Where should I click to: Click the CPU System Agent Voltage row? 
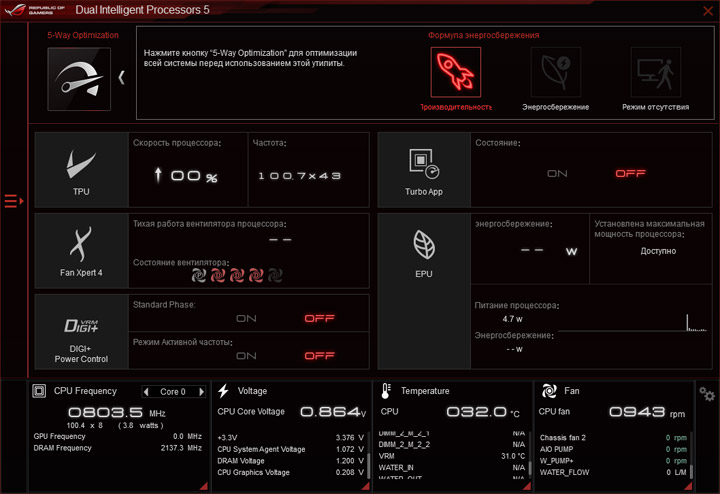pyautogui.click(x=290, y=449)
